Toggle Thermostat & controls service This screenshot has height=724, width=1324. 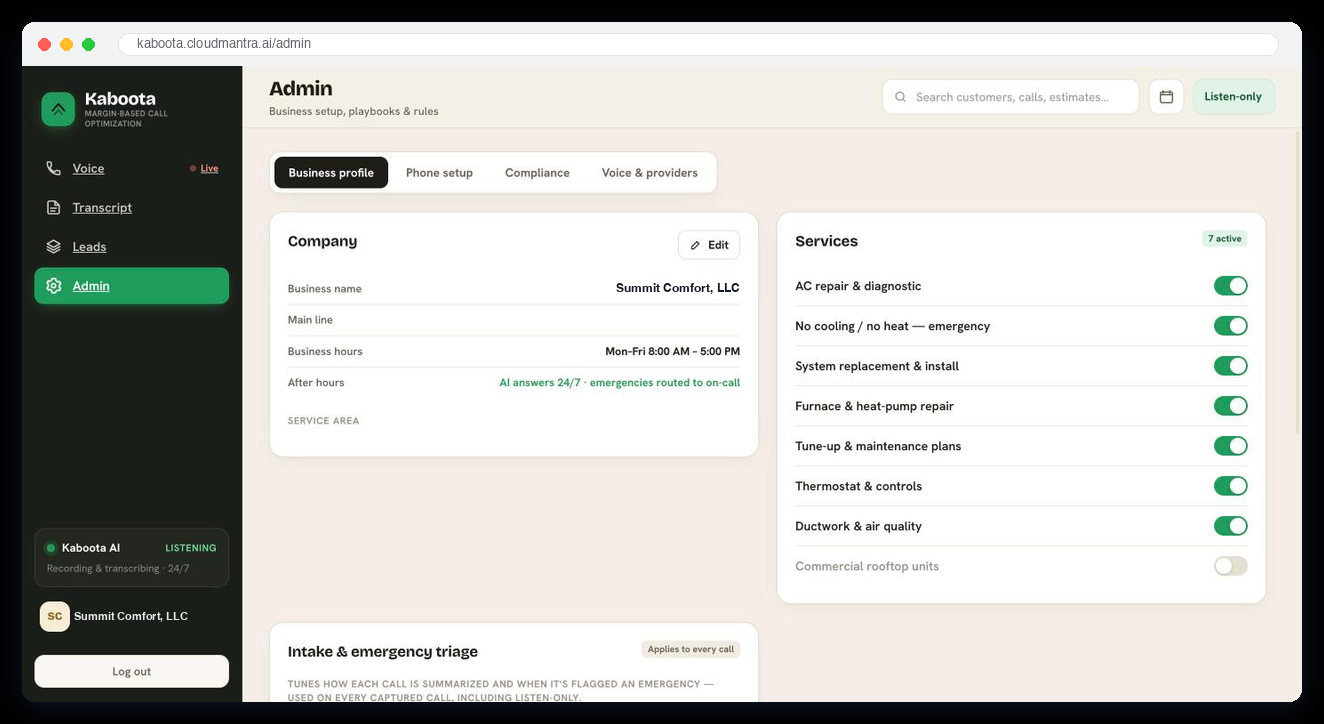point(1230,486)
